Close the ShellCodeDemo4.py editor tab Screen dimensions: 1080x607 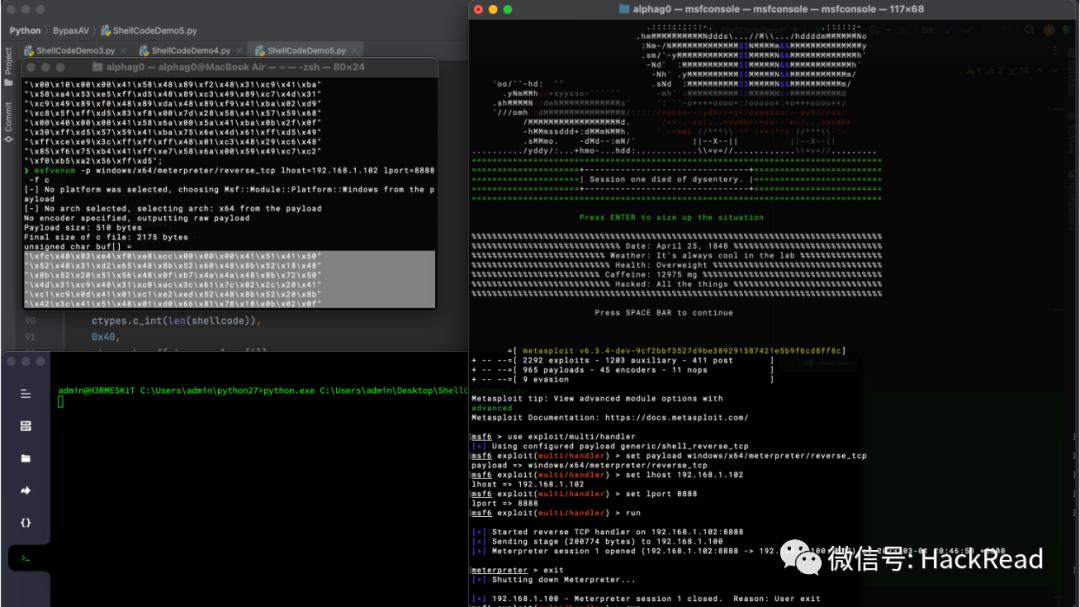(x=239, y=50)
